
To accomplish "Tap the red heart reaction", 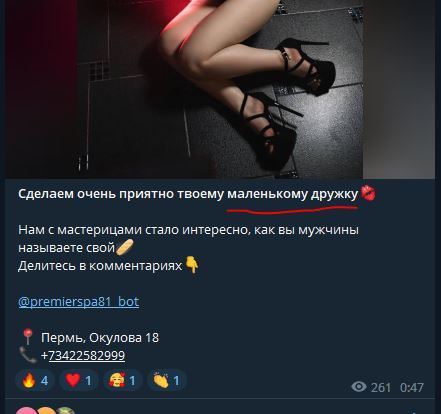I will click(79, 380).
